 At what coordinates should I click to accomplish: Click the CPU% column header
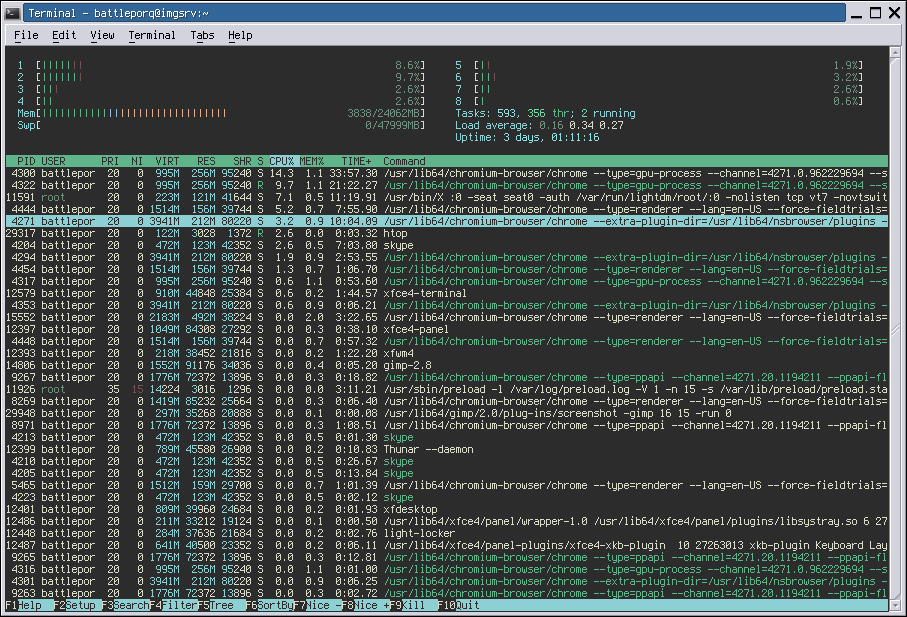[x=282, y=161]
